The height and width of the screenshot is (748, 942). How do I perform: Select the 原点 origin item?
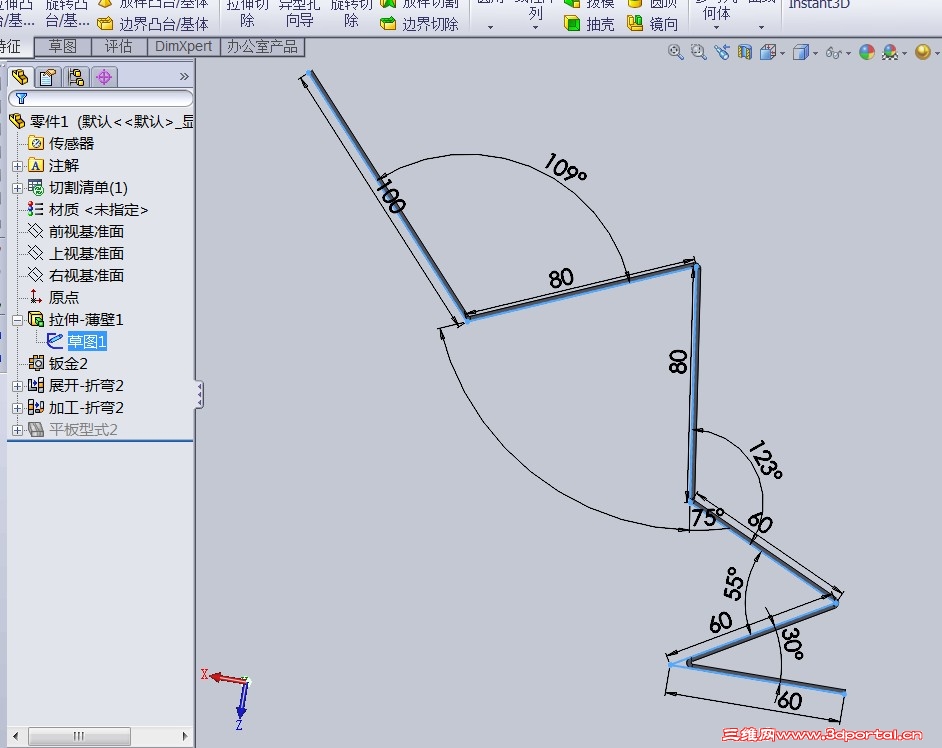point(54,297)
